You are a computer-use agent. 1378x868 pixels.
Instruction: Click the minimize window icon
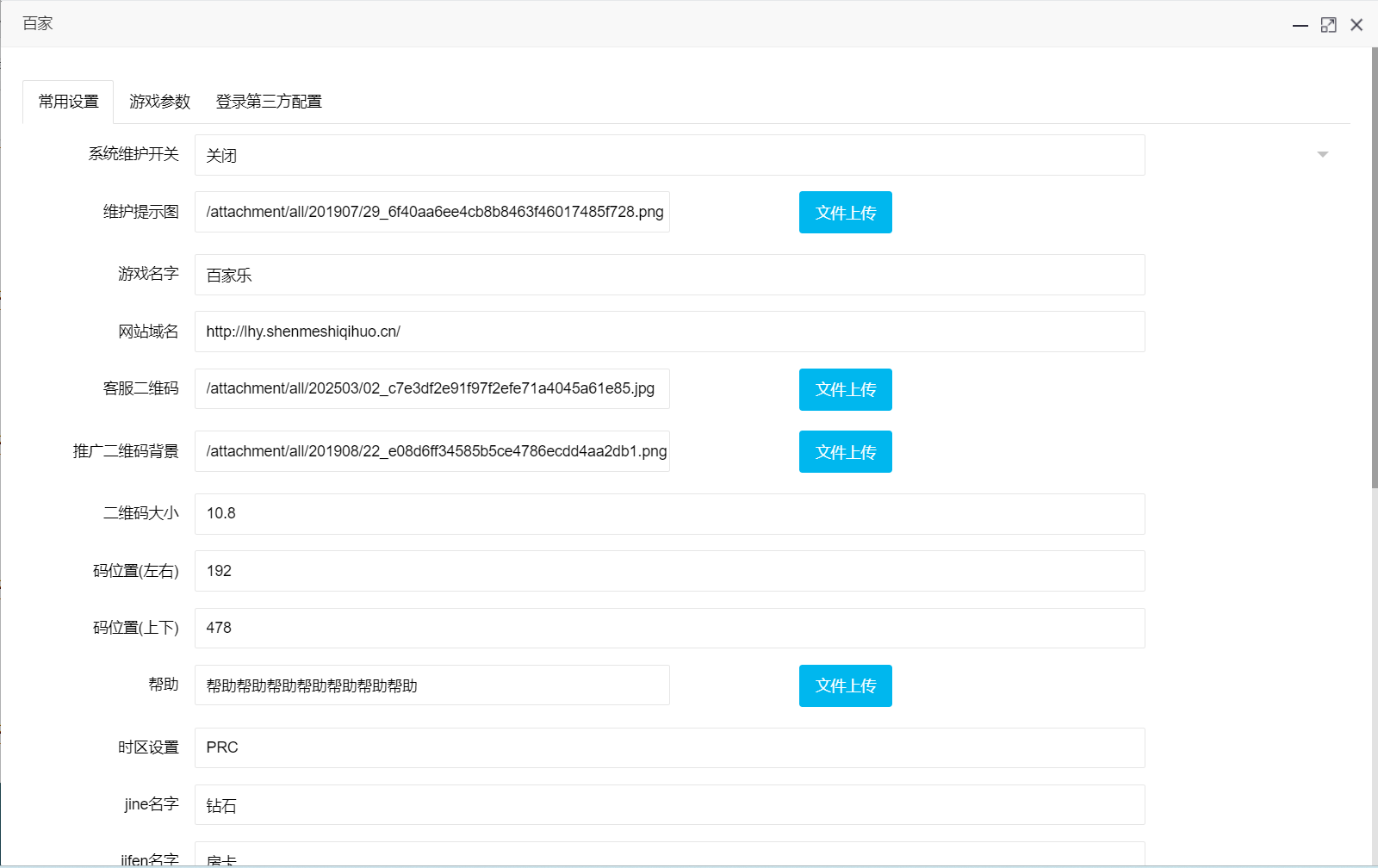[x=1300, y=24]
